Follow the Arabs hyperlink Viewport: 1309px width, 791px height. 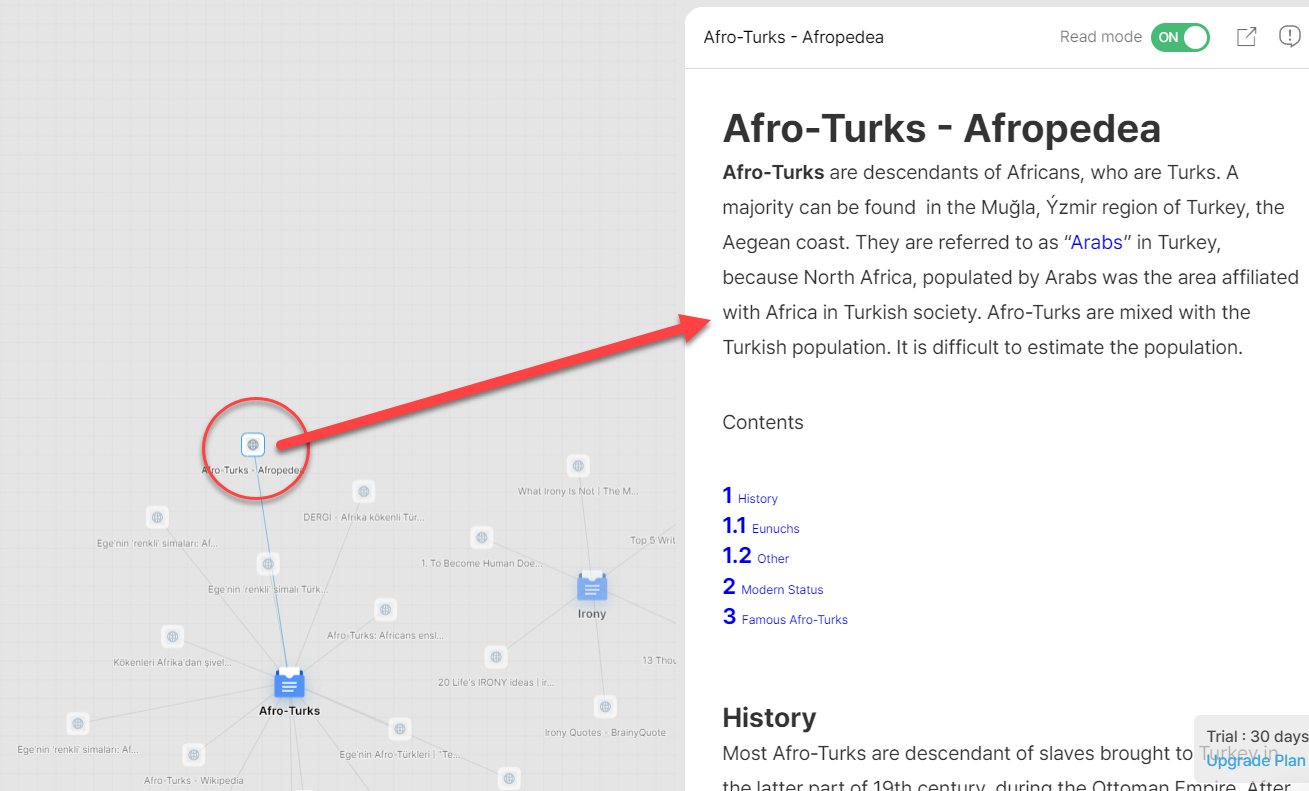1096,243
